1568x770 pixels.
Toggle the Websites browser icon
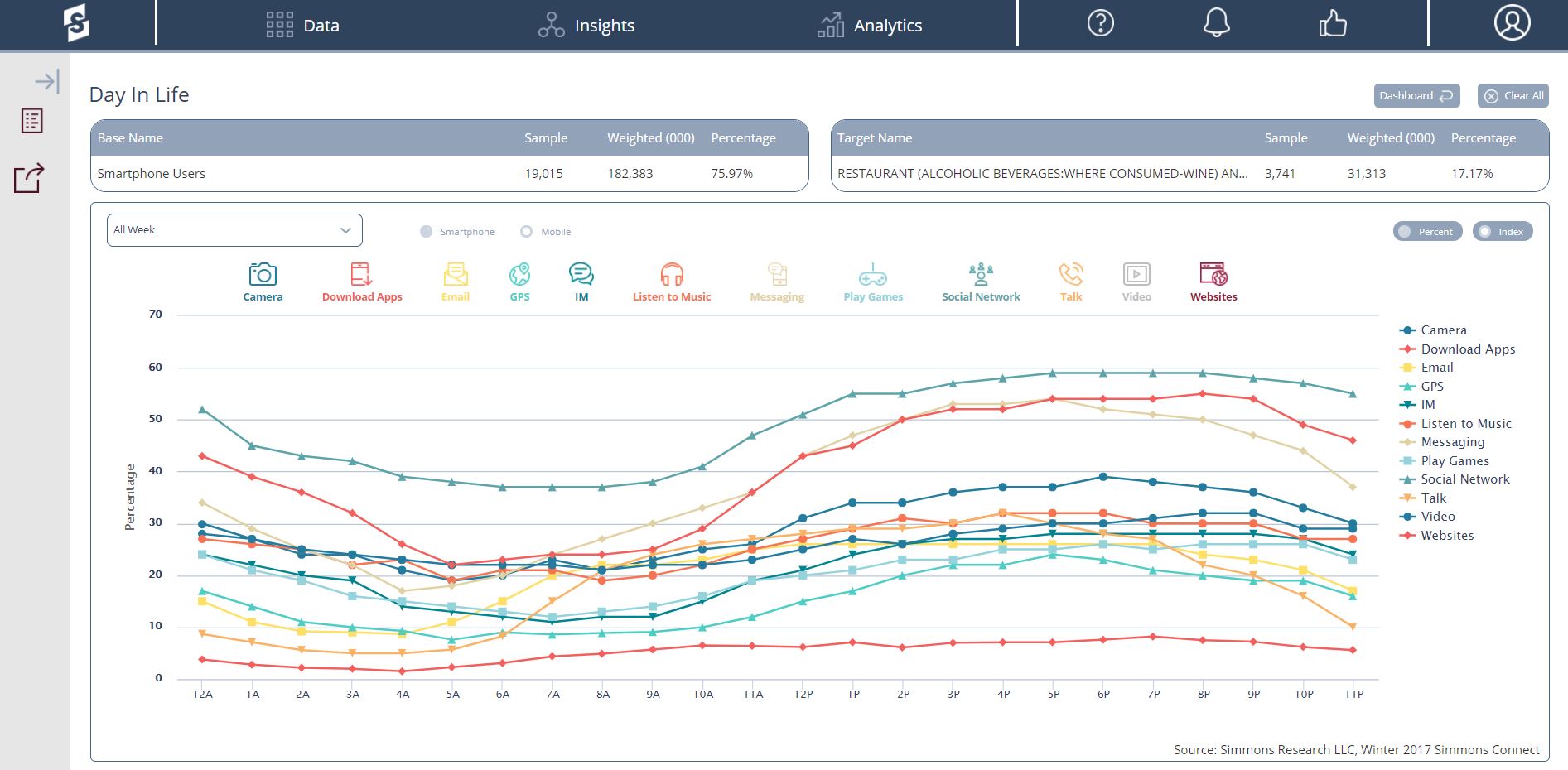[1213, 274]
